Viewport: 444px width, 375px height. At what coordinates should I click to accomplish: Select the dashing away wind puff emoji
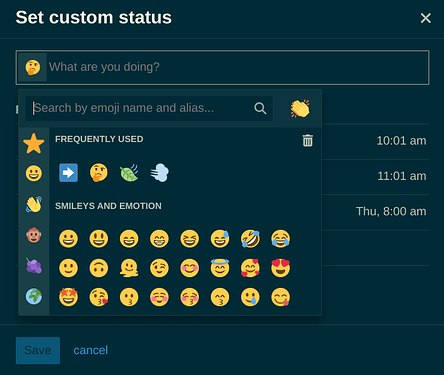(159, 173)
